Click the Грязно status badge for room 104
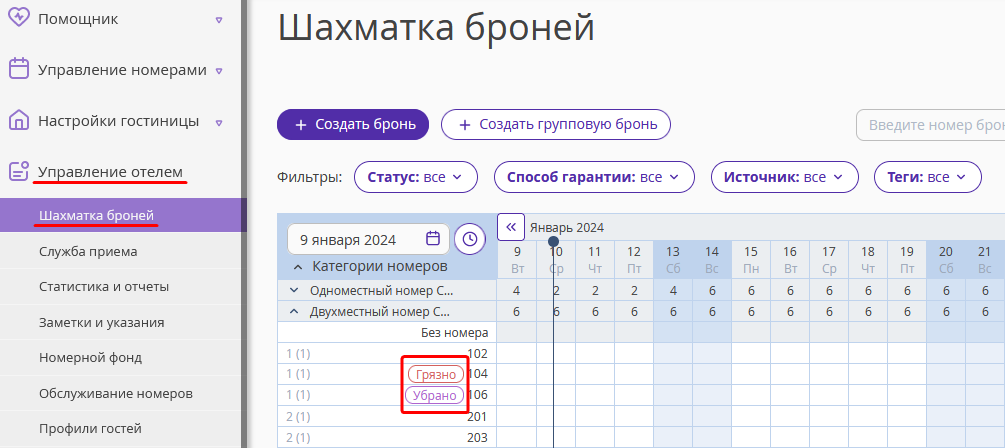The width and height of the screenshot is (1005, 448). [436, 374]
